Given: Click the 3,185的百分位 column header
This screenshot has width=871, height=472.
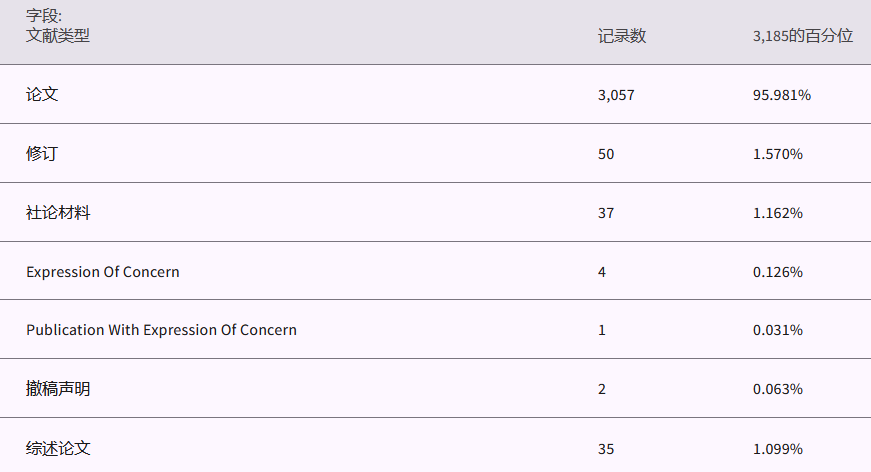Looking at the screenshot, I should pos(802,36).
